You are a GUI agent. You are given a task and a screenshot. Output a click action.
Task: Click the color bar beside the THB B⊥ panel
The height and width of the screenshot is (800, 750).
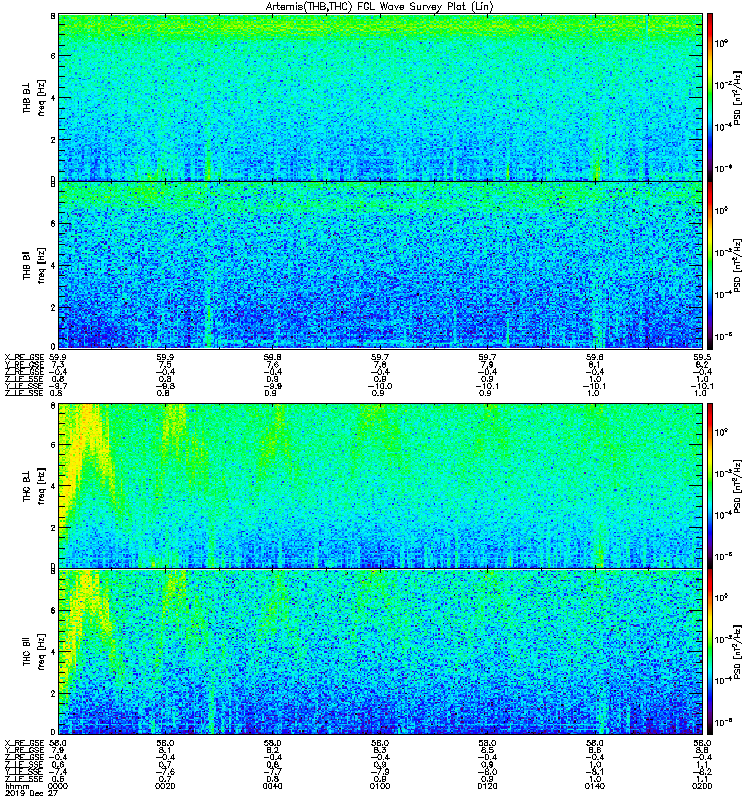pos(710,97)
